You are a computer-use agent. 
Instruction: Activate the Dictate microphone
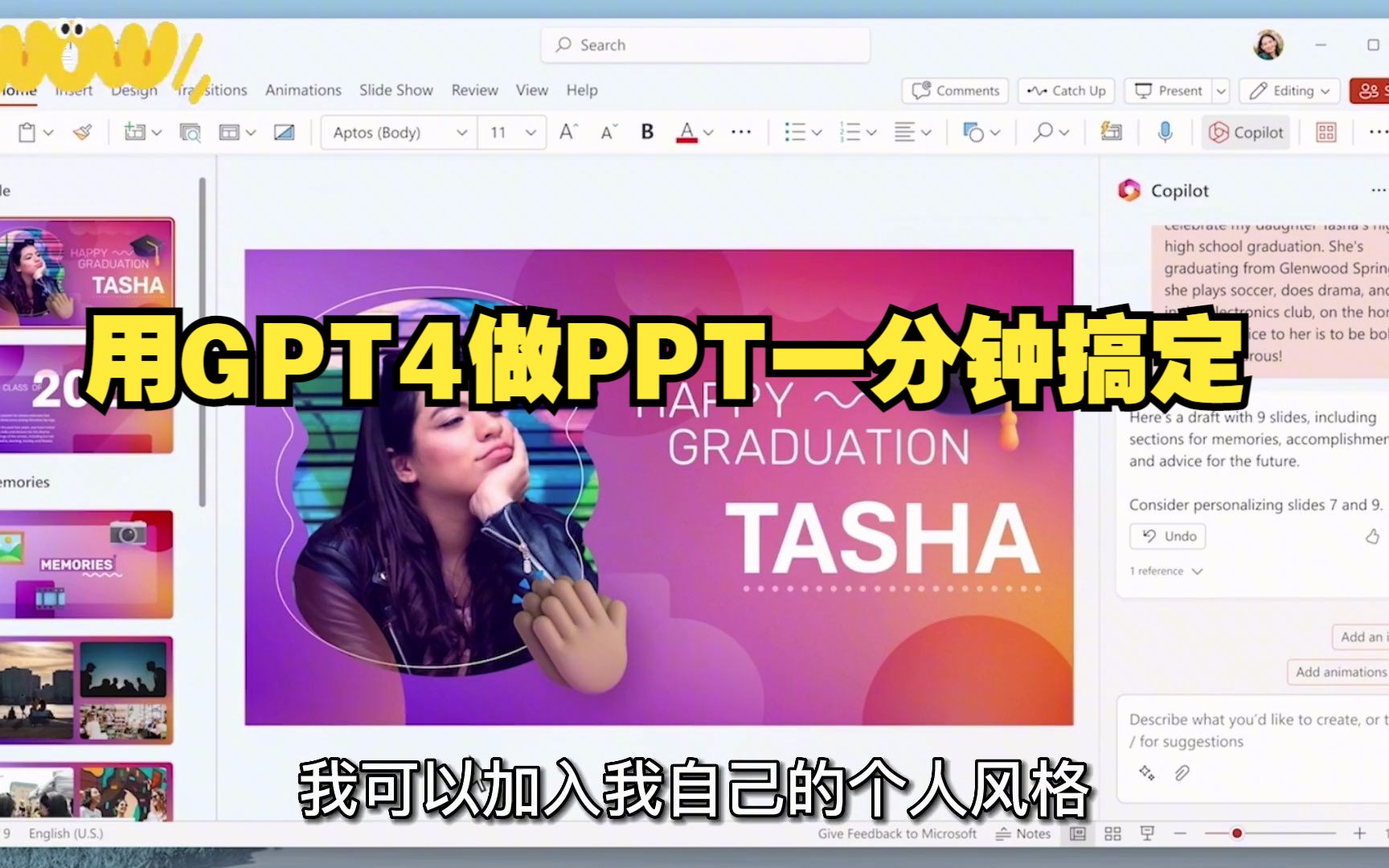tap(1165, 132)
